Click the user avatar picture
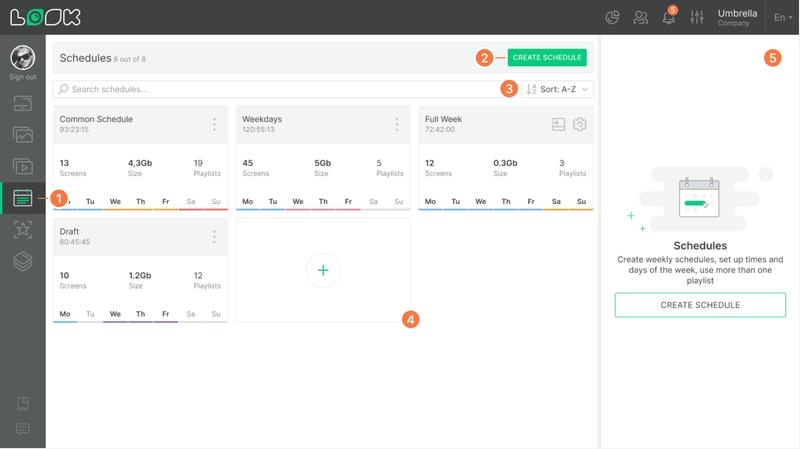The width and height of the screenshot is (800, 449). [x=22, y=57]
